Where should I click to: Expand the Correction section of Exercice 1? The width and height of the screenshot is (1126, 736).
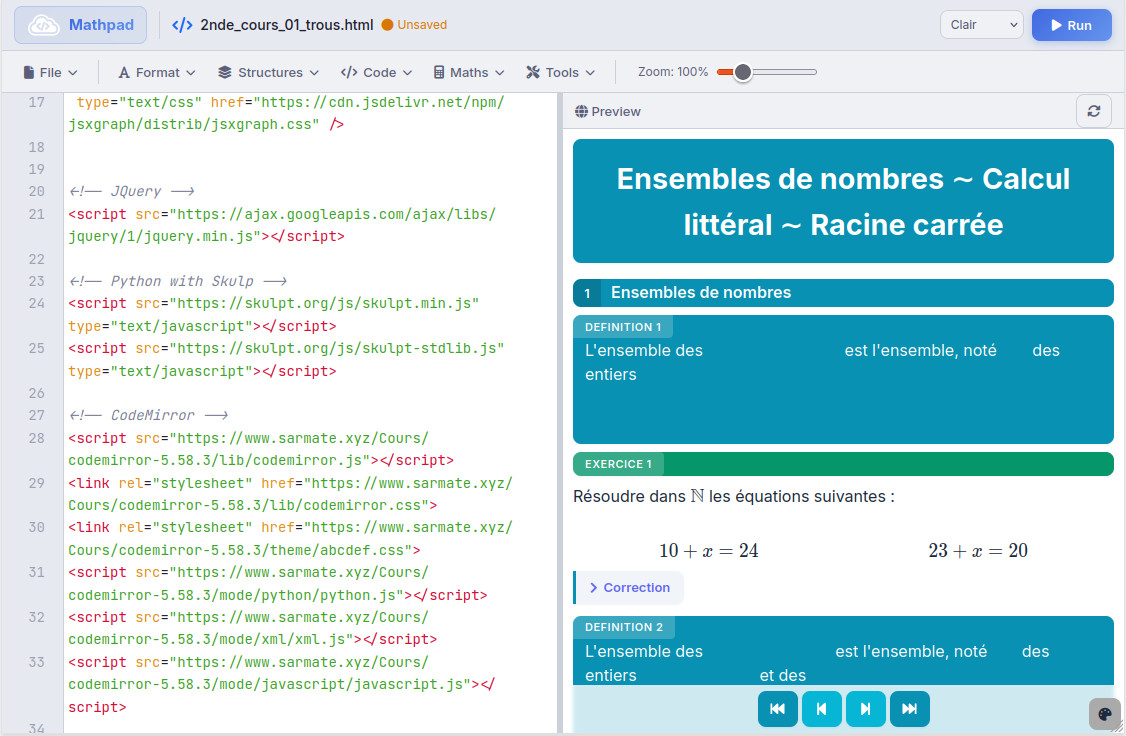tap(628, 588)
